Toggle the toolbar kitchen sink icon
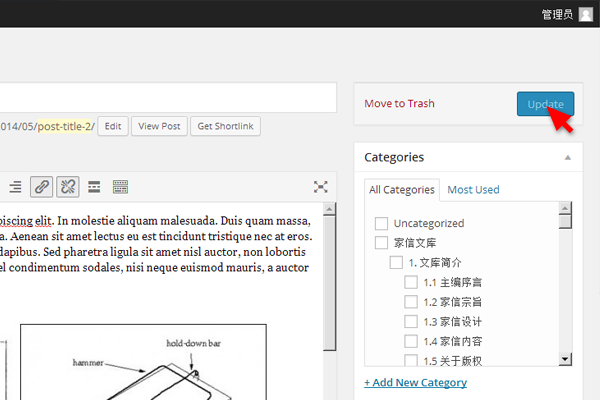Screen dimensions: 600x400 (120, 187)
